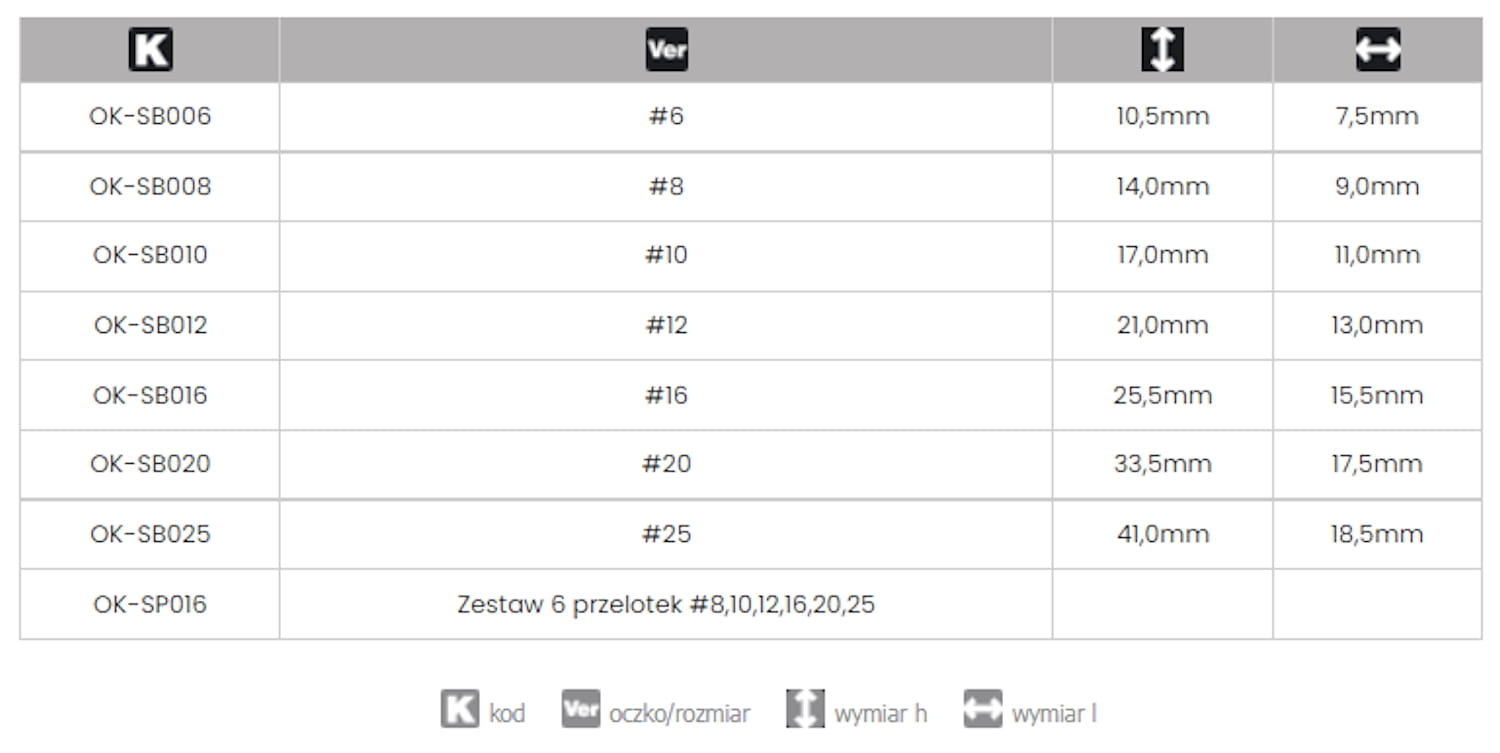Click the 'wymiar h' legend label
This screenshot has width=1500, height=753.
coord(880,714)
